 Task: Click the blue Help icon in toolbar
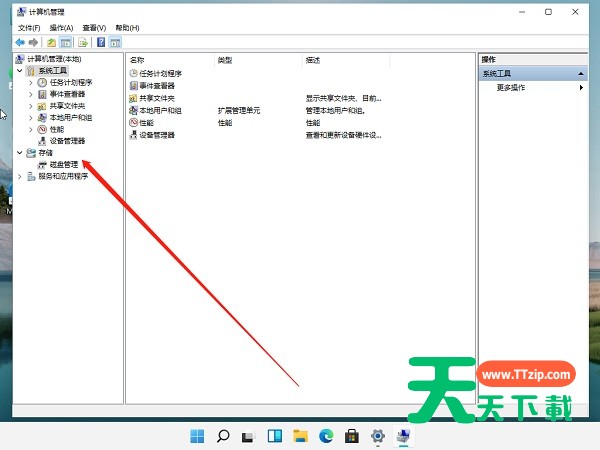click(x=100, y=43)
